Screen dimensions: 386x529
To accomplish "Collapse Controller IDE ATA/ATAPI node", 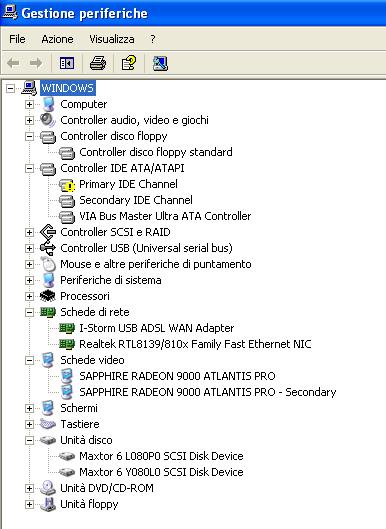I will [x=29, y=168].
